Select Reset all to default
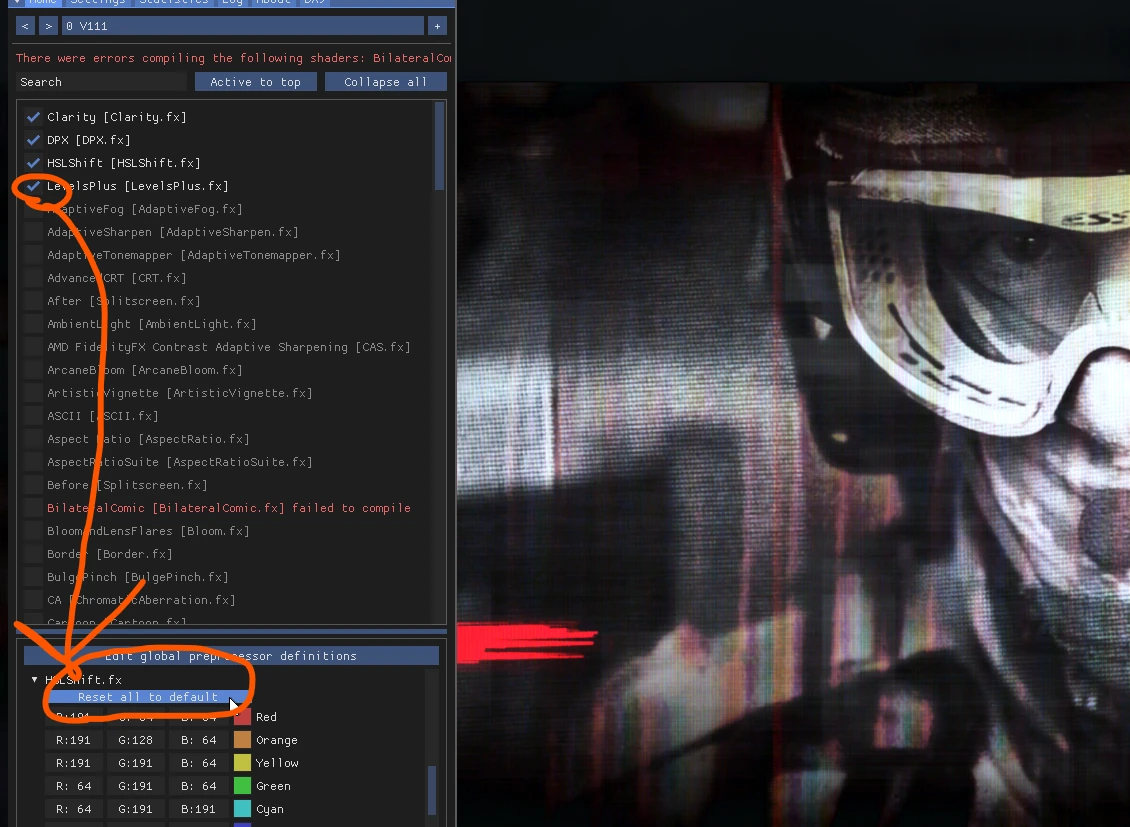Image resolution: width=1130 pixels, height=827 pixels. pyautogui.click(x=148, y=697)
